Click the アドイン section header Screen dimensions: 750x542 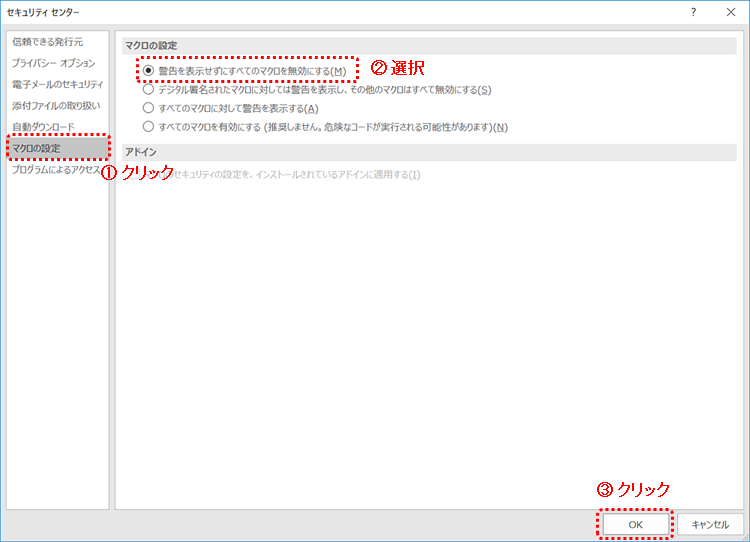click(x=140, y=152)
